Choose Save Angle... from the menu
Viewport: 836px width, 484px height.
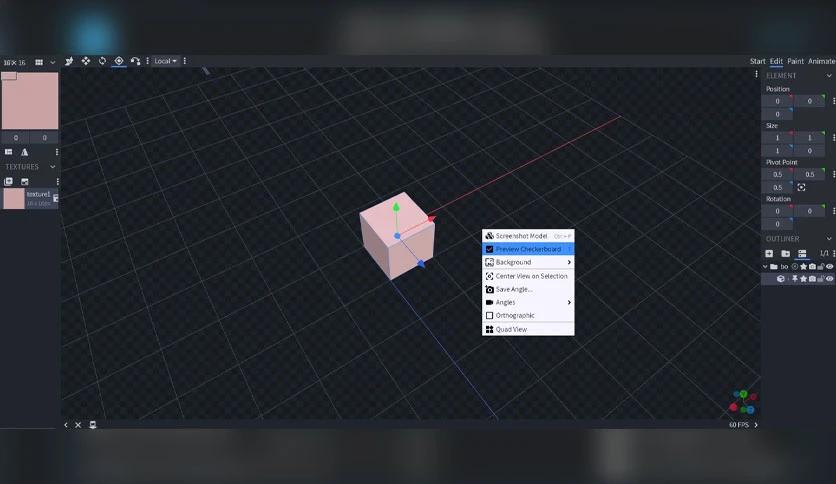pyautogui.click(x=528, y=289)
